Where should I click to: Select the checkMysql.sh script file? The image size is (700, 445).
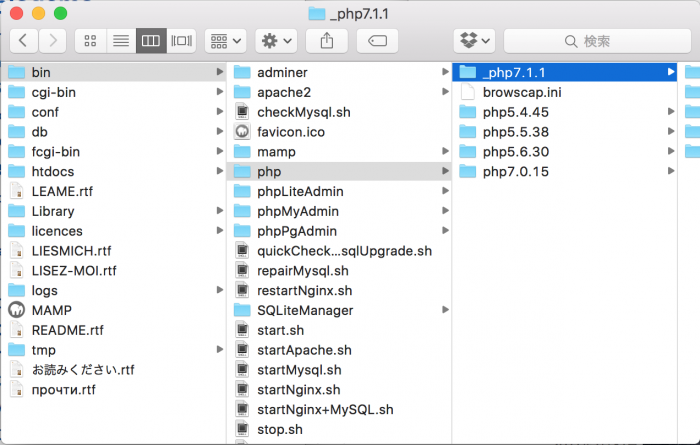(x=304, y=112)
